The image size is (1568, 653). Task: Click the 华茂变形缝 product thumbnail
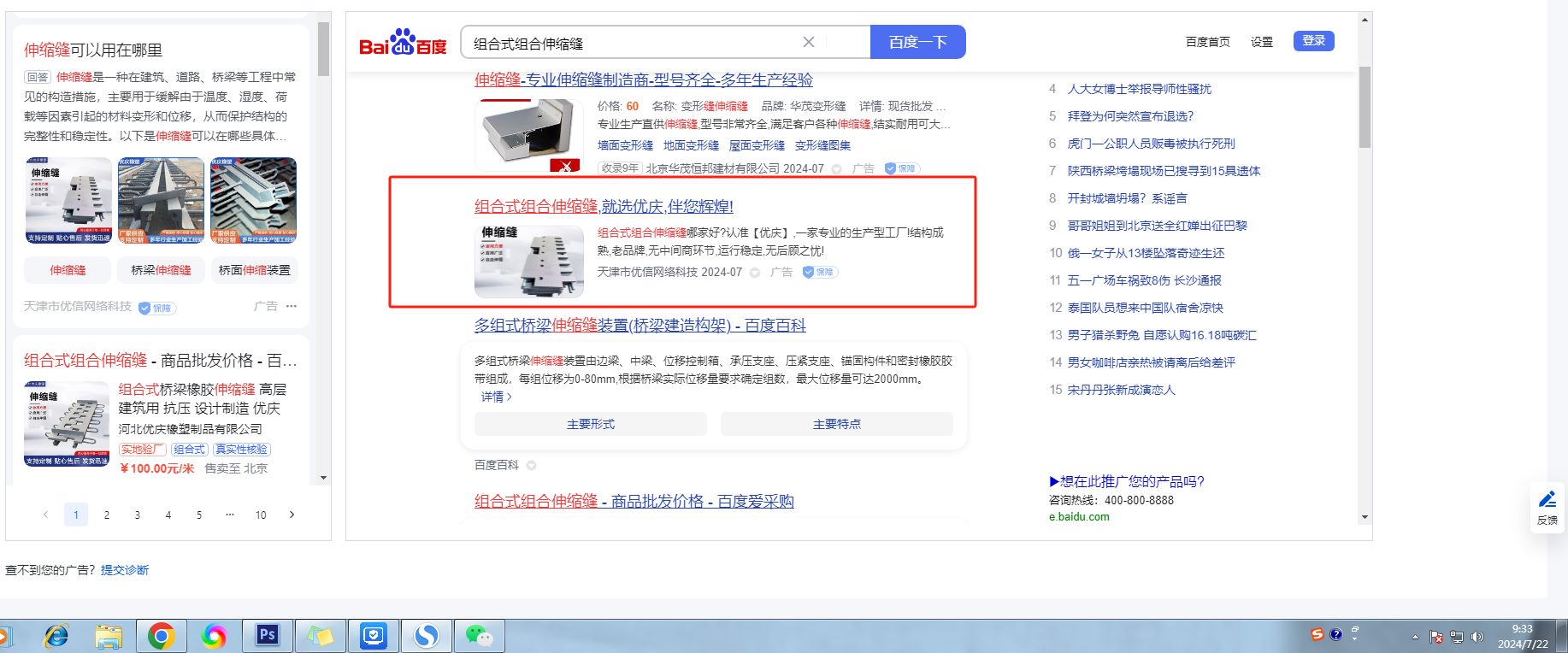[x=529, y=135]
